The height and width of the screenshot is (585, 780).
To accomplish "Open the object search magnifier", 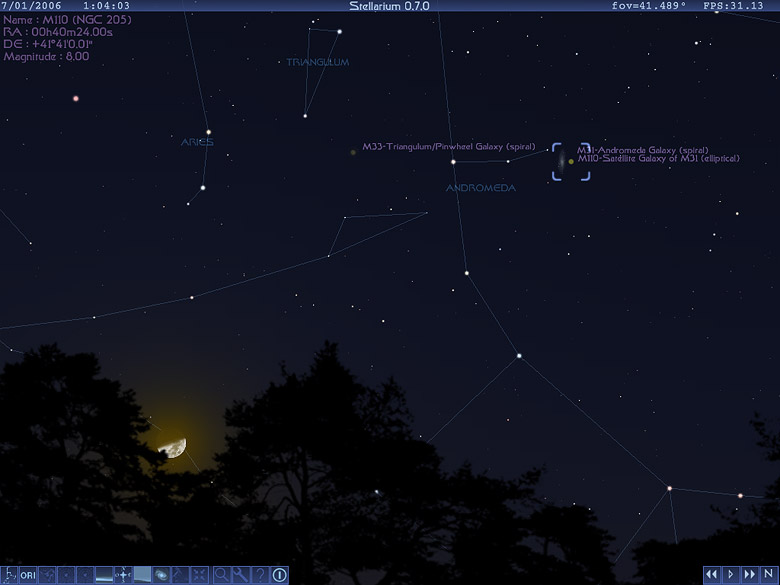I will pos(221,575).
